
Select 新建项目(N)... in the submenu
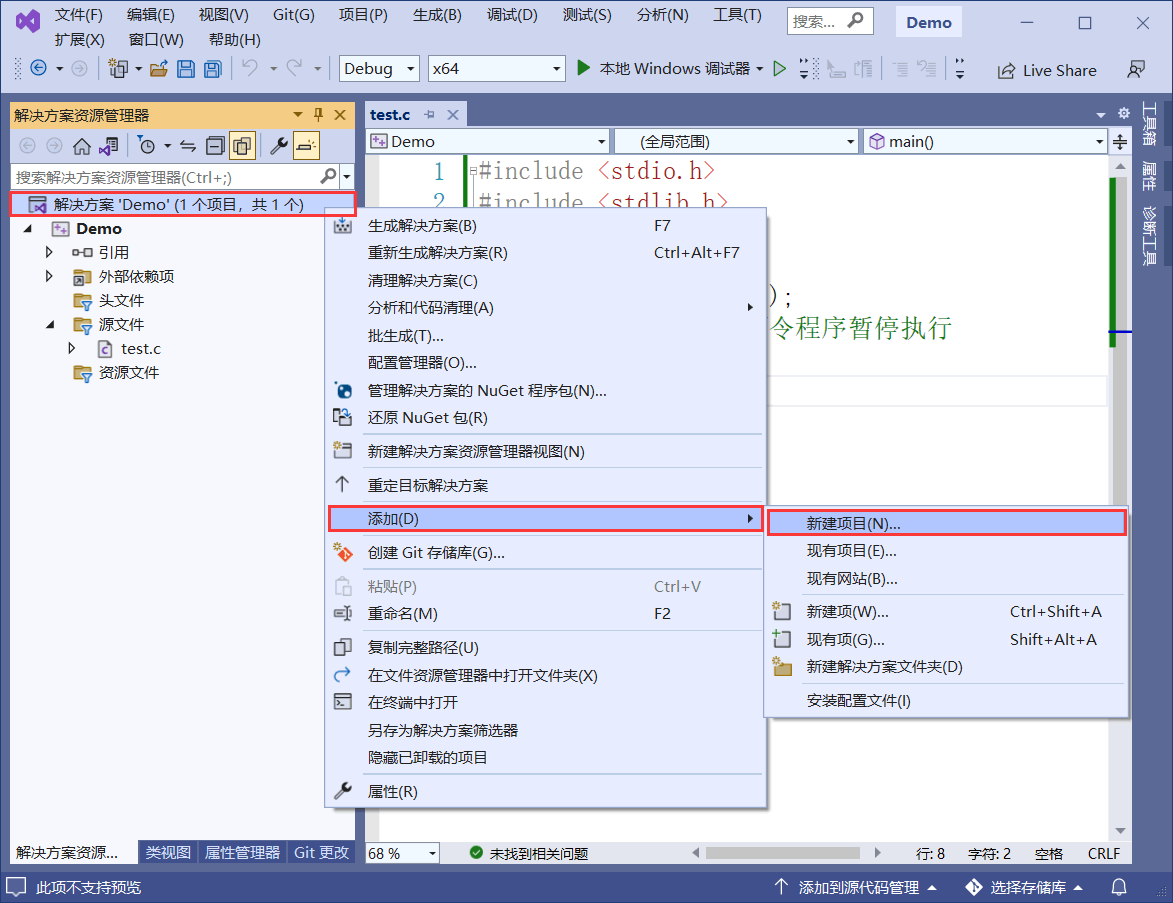(x=853, y=523)
